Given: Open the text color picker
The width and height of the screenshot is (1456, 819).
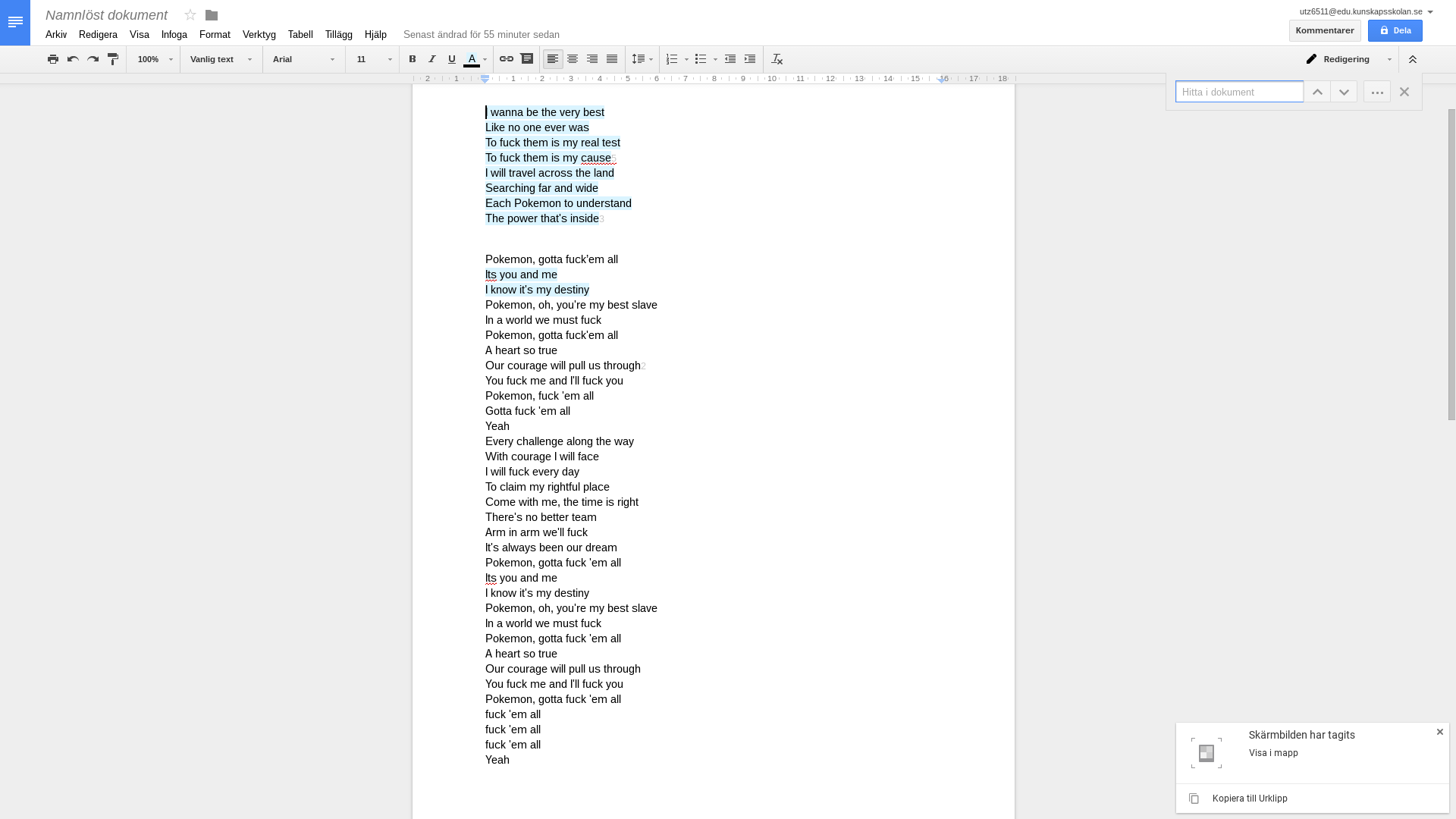Looking at the screenshot, I should point(475,59).
